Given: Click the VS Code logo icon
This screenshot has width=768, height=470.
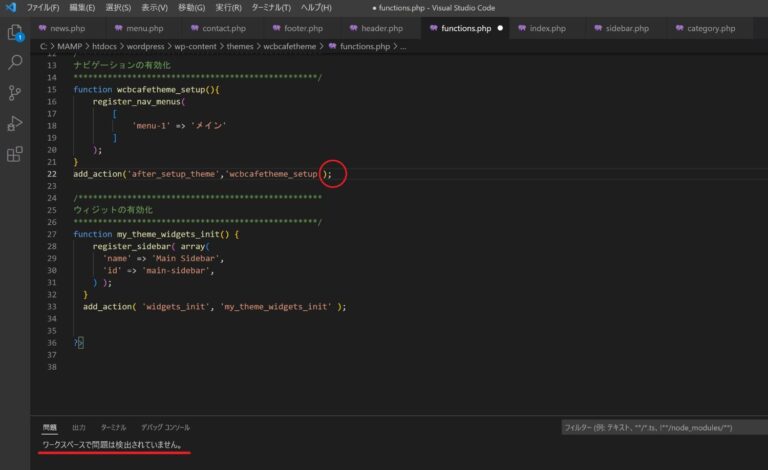Looking at the screenshot, I should click(11, 7).
